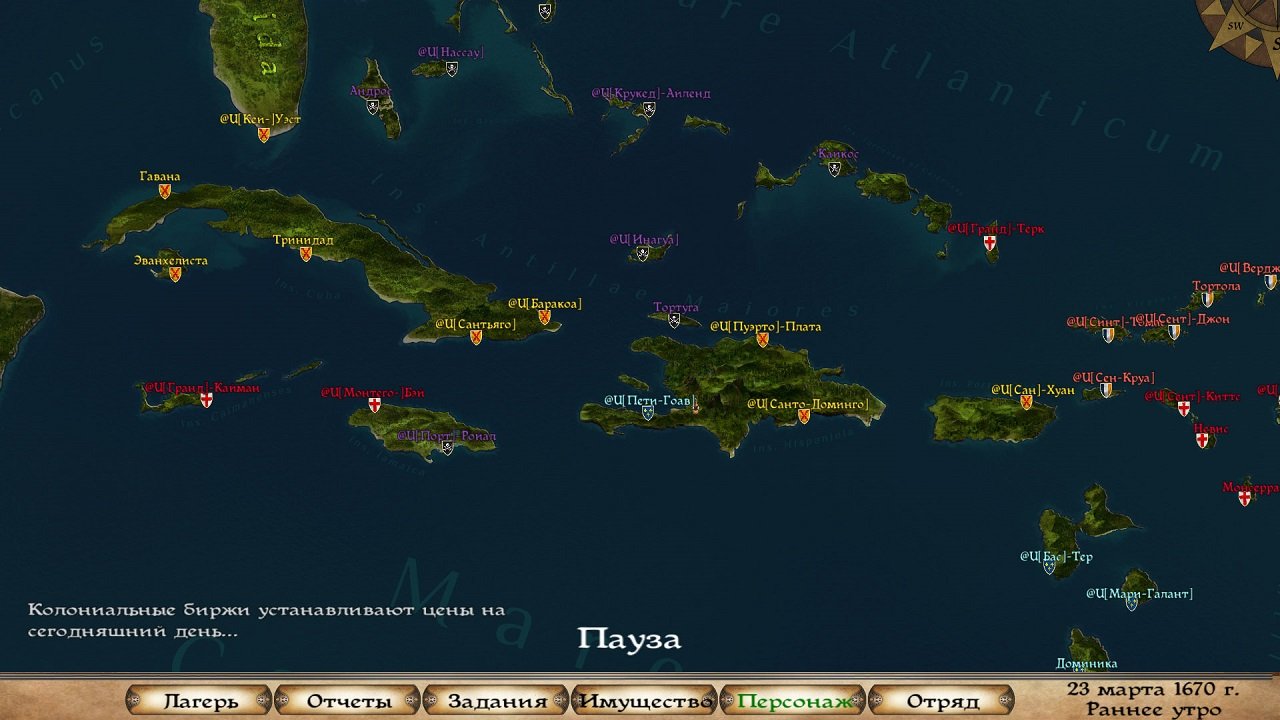Click the date display 23 марта 1670
1280x720 pixels.
[1152, 689]
